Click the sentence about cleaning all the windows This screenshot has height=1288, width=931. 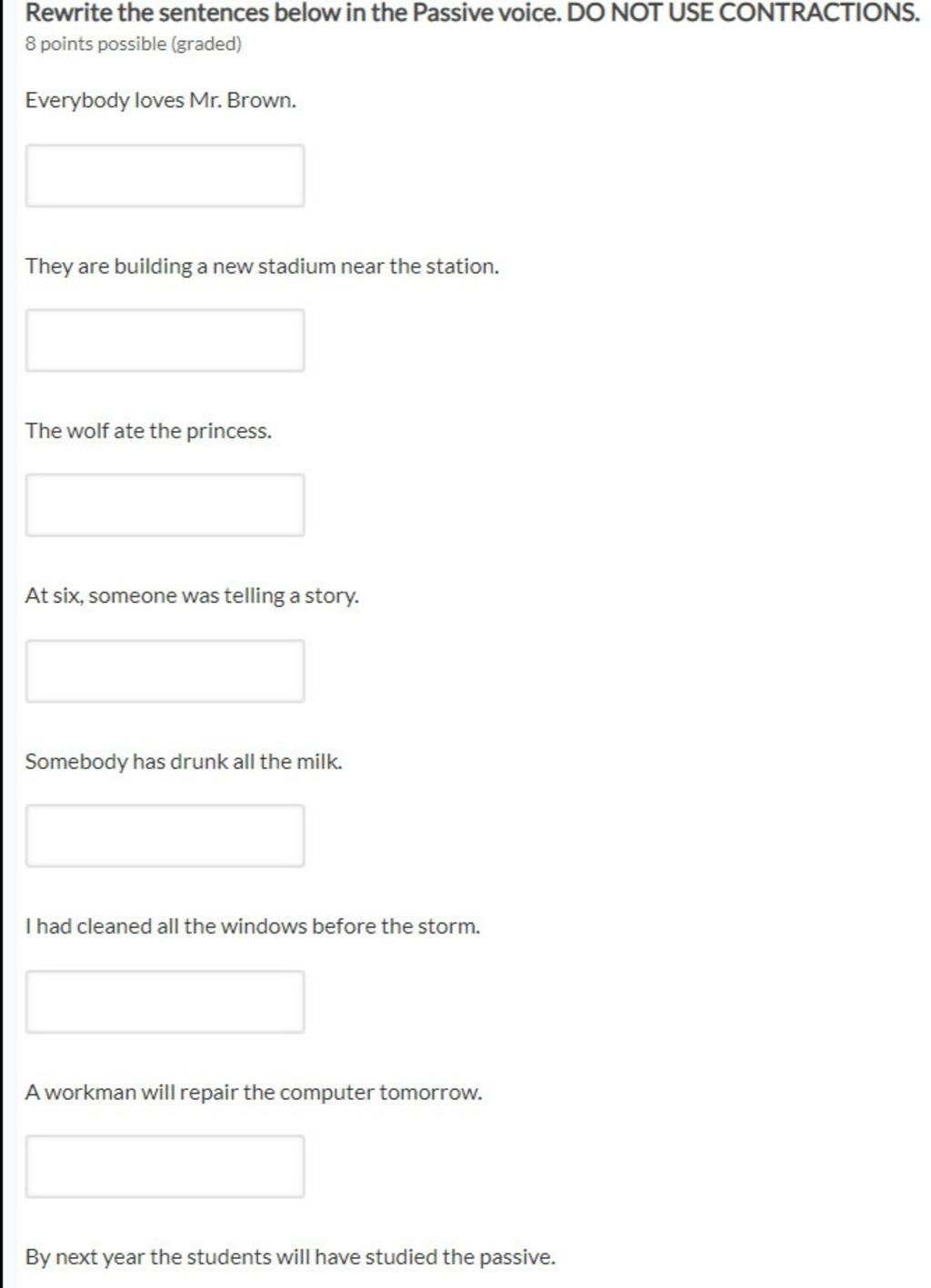click(253, 926)
